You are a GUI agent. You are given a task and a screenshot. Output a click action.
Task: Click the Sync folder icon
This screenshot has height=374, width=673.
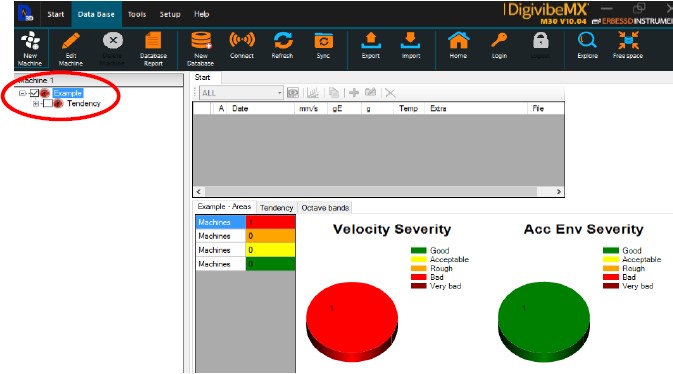tap(323, 45)
